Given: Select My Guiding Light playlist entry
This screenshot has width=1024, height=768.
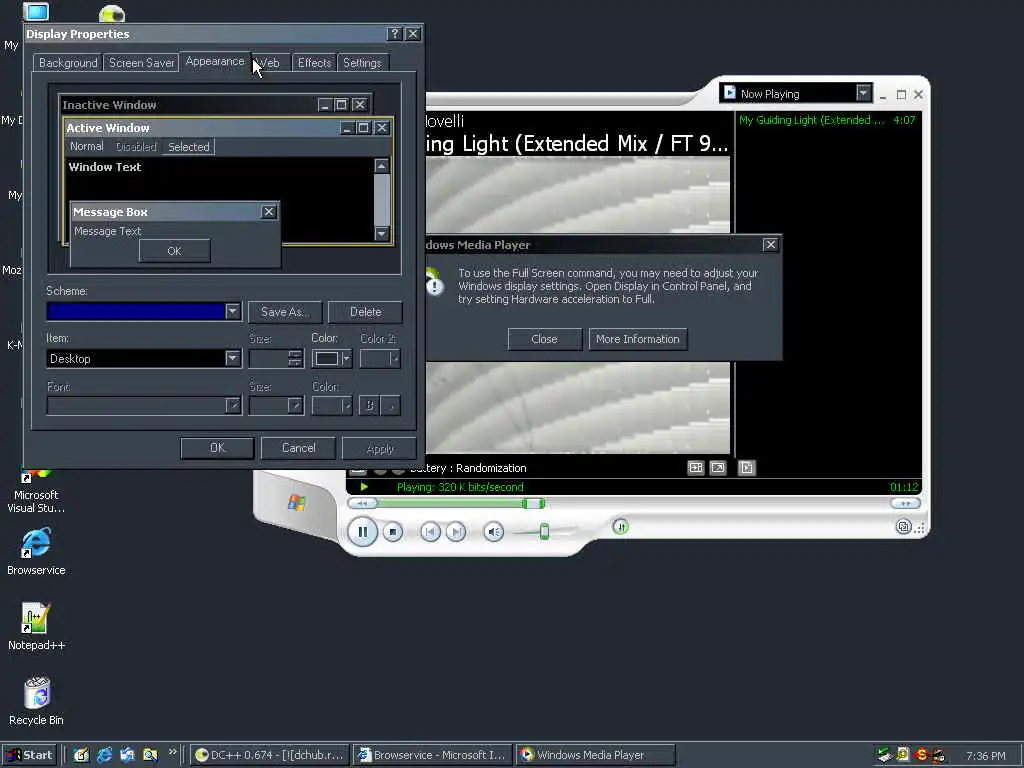Looking at the screenshot, I should [827, 120].
